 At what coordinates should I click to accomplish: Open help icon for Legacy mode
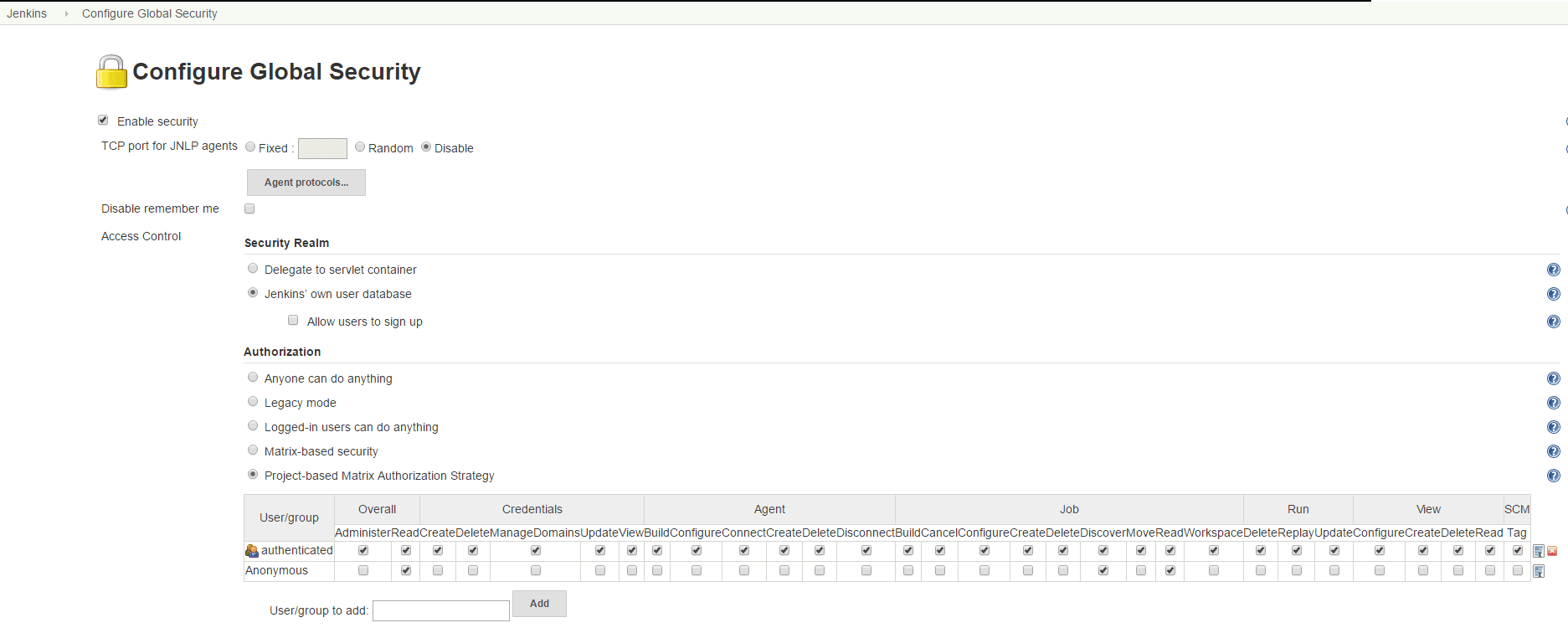pos(1553,403)
